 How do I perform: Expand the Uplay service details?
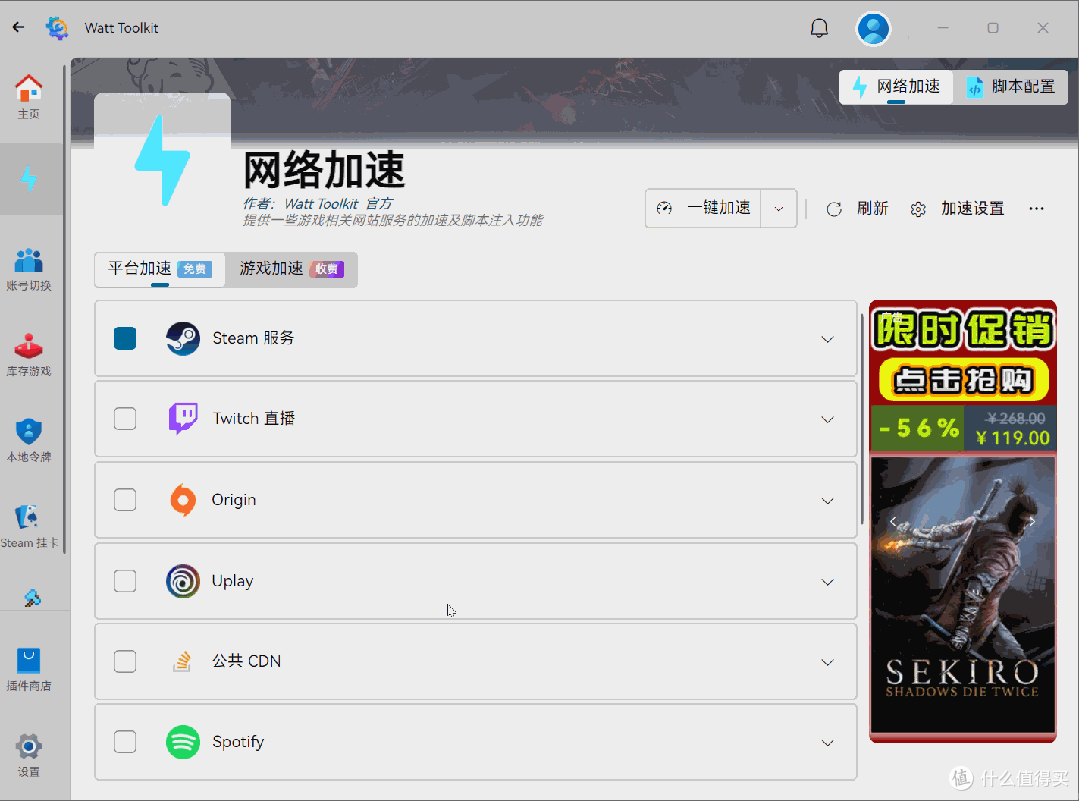point(827,581)
